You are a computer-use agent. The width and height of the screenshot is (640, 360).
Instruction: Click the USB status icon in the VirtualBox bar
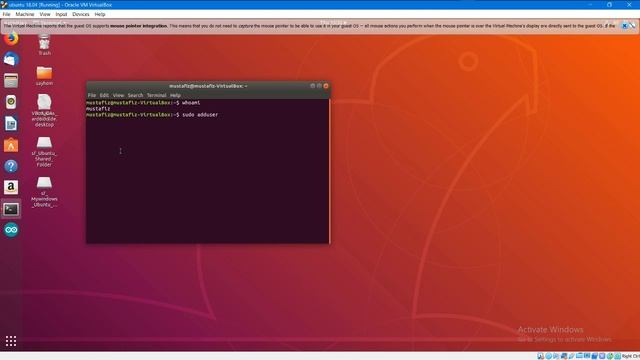coord(571,356)
